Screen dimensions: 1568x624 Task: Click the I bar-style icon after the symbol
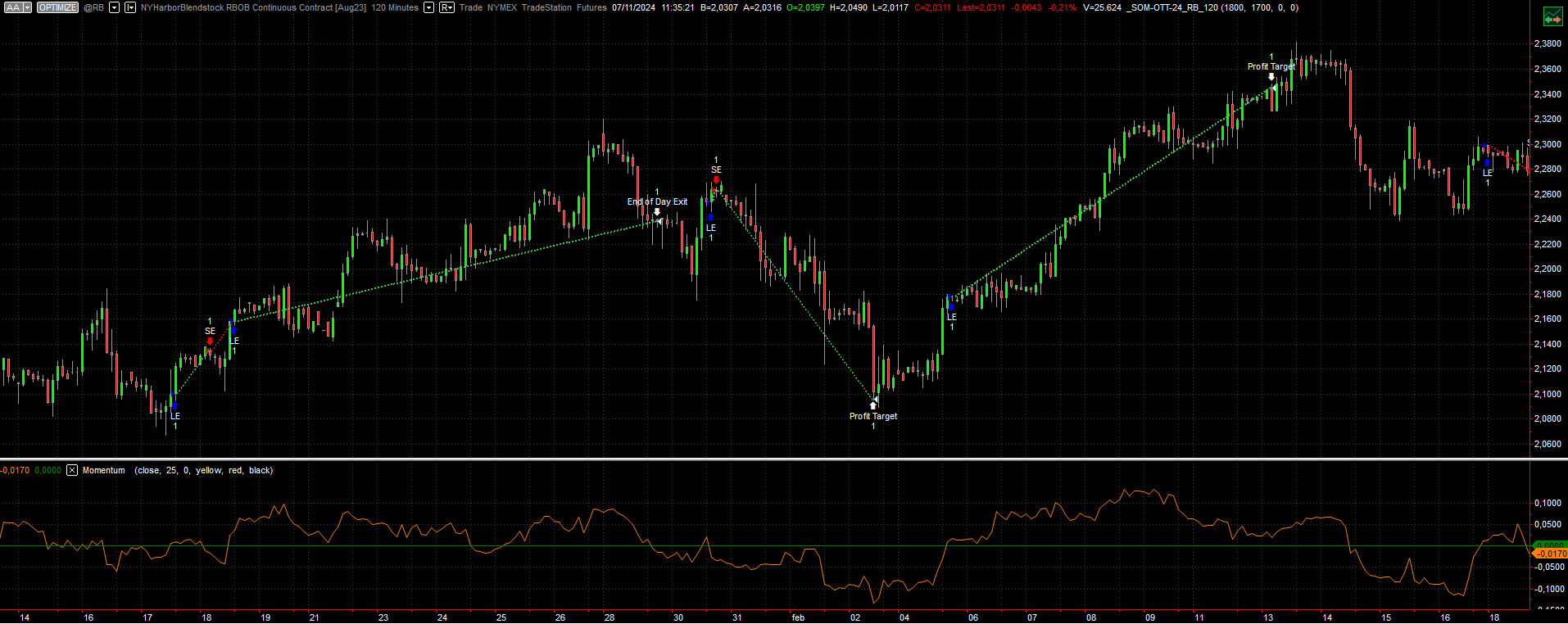(129, 7)
